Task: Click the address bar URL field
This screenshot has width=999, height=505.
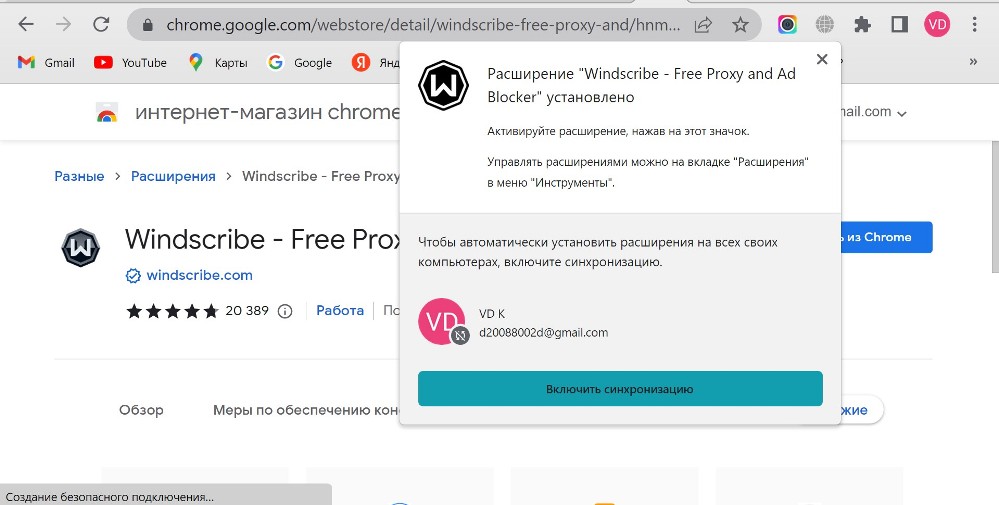Action: [x=422, y=25]
